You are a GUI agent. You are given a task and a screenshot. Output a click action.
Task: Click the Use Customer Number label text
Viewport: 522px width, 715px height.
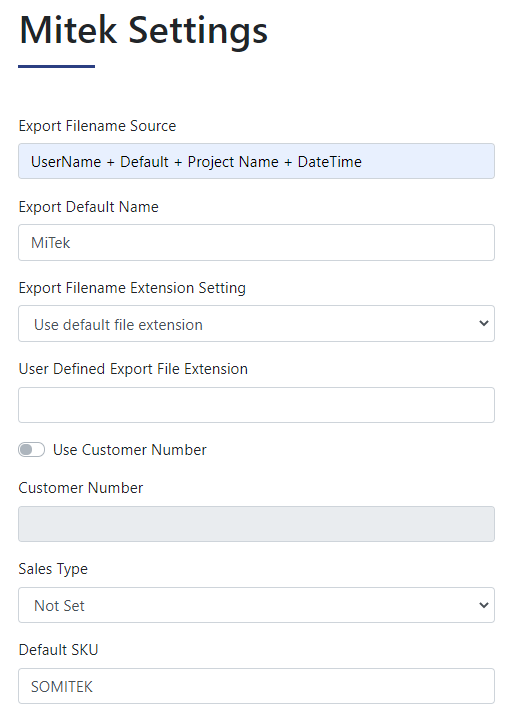(130, 450)
